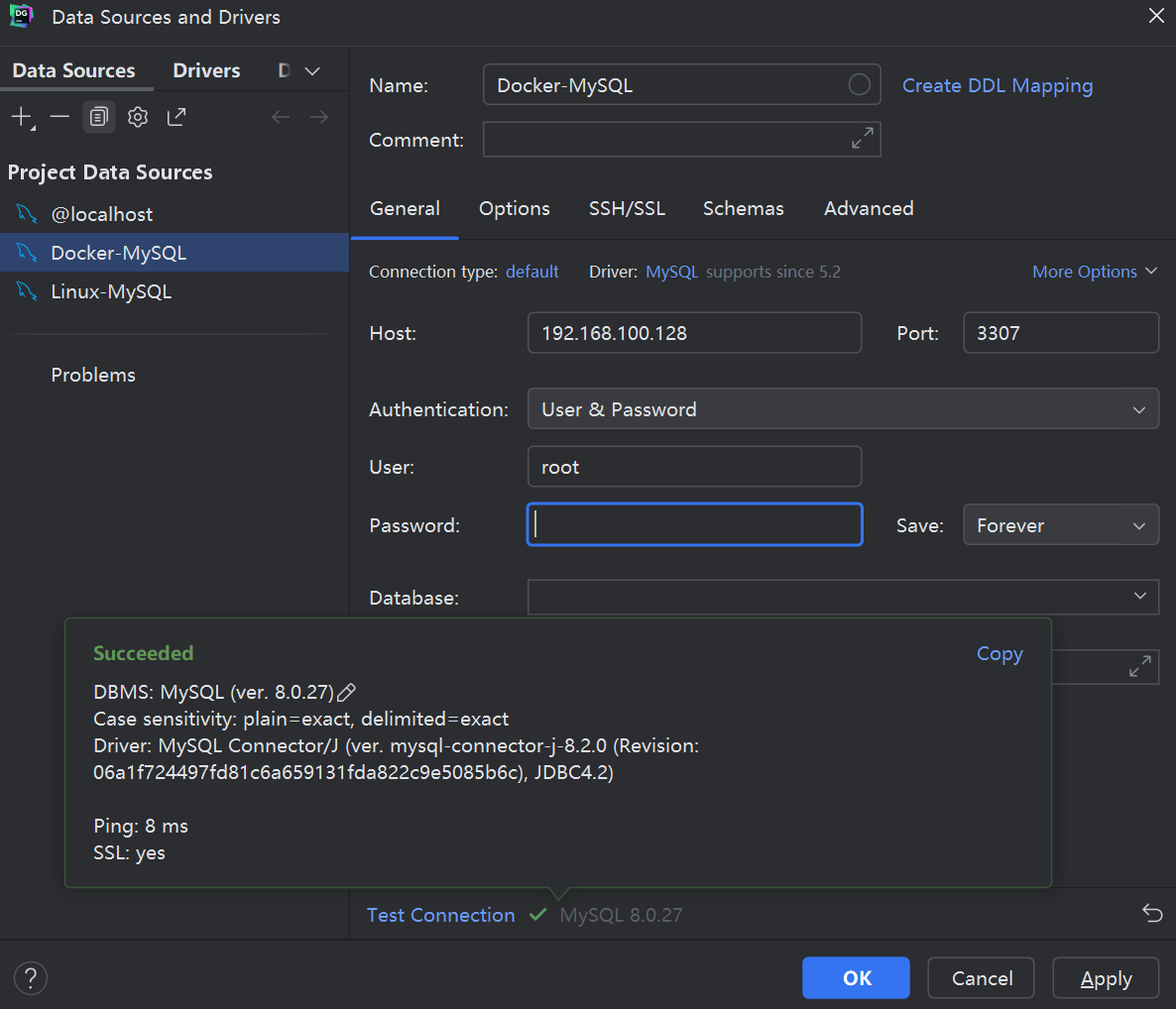Navigate back with left arrow icon

click(281, 117)
